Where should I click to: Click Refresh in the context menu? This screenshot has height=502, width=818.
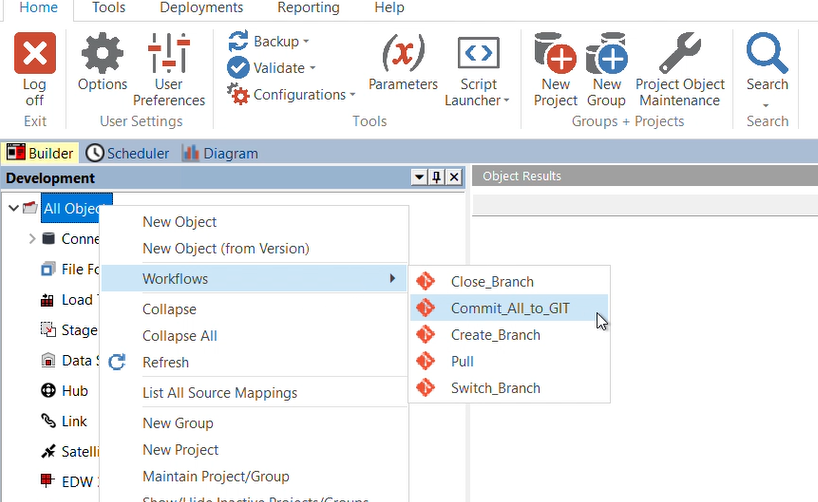165,362
